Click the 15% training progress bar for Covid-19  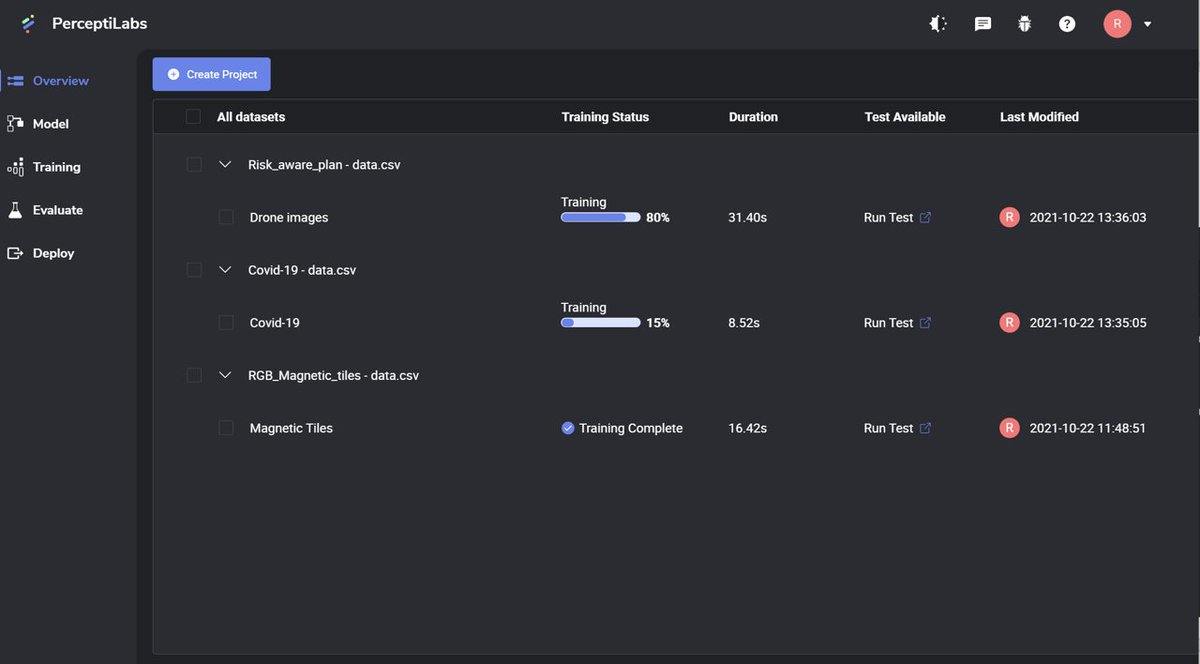tap(600, 320)
